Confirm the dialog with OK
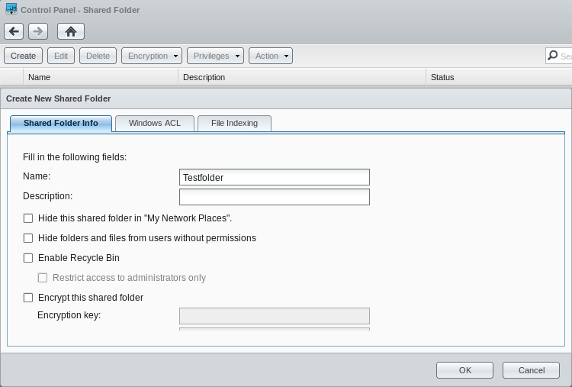572x387 pixels. click(x=465, y=370)
